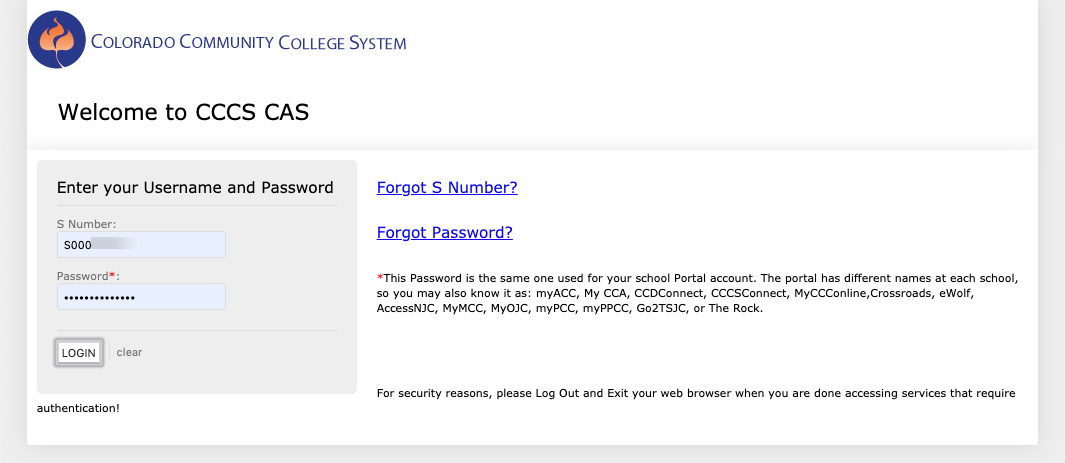1065x463 pixels.
Task: Open the Forgot S Number? link
Action: pos(447,187)
